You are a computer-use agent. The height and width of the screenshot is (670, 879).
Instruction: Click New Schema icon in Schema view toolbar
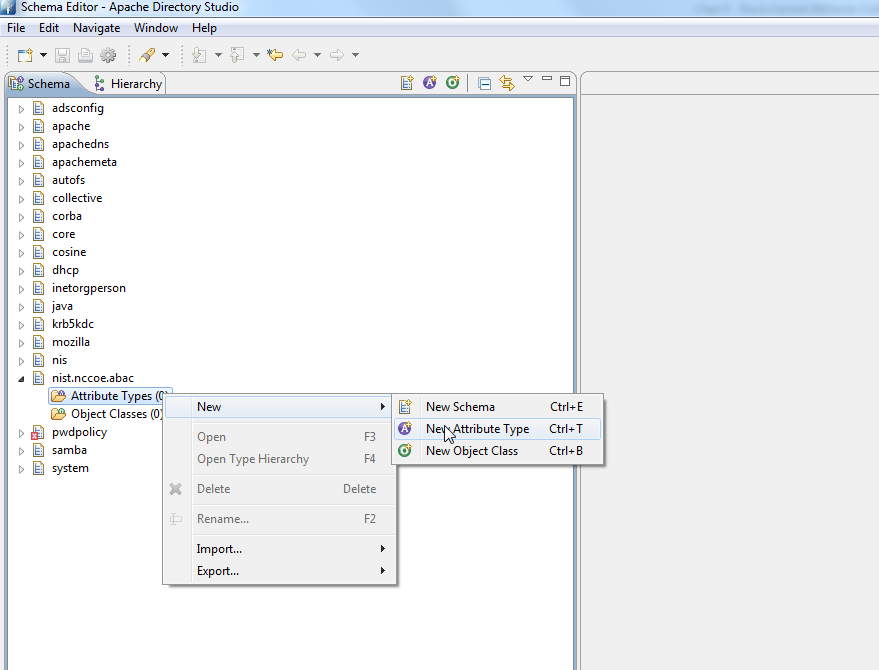tap(407, 83)
